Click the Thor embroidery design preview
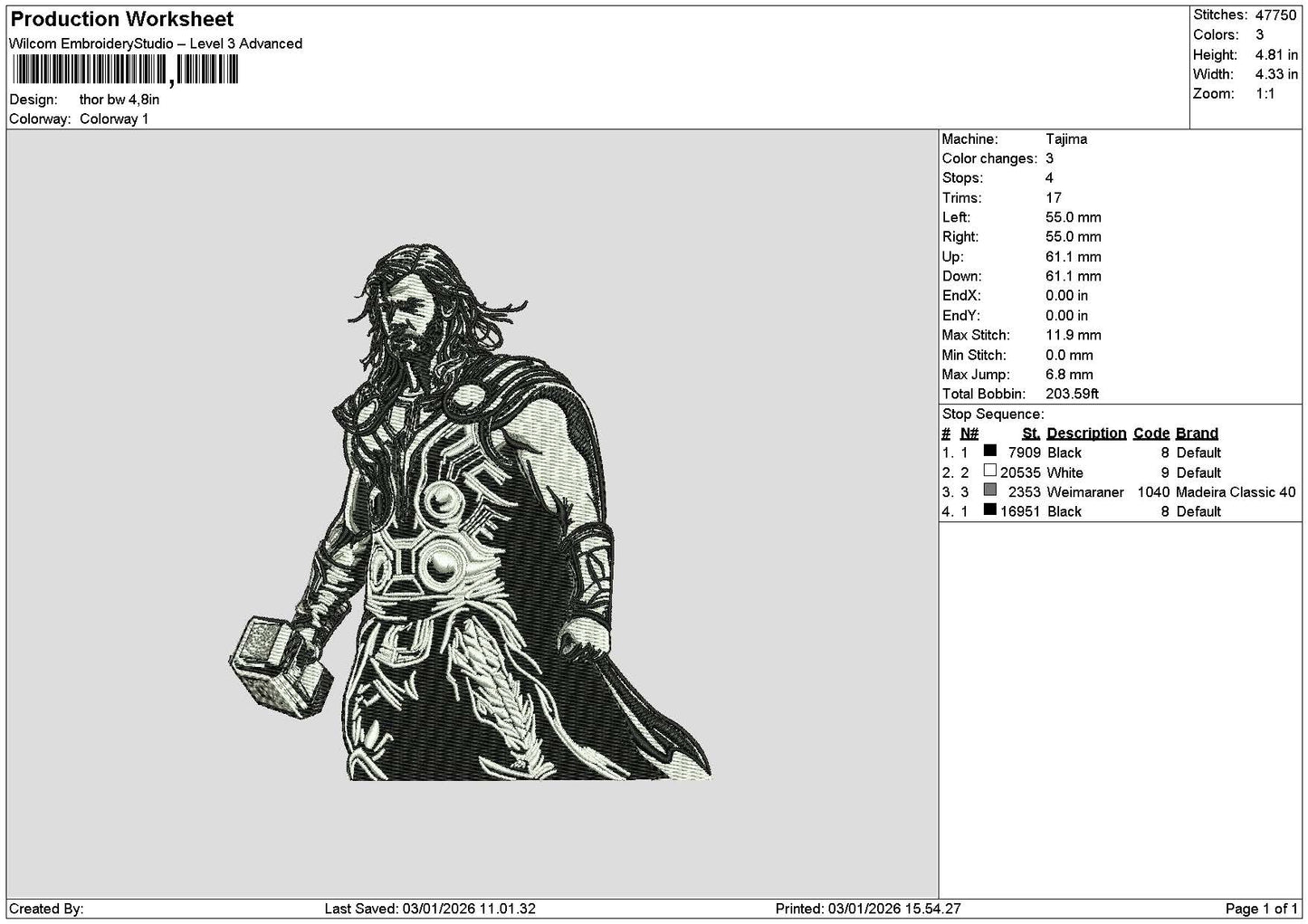 click(x=470, y=511)
